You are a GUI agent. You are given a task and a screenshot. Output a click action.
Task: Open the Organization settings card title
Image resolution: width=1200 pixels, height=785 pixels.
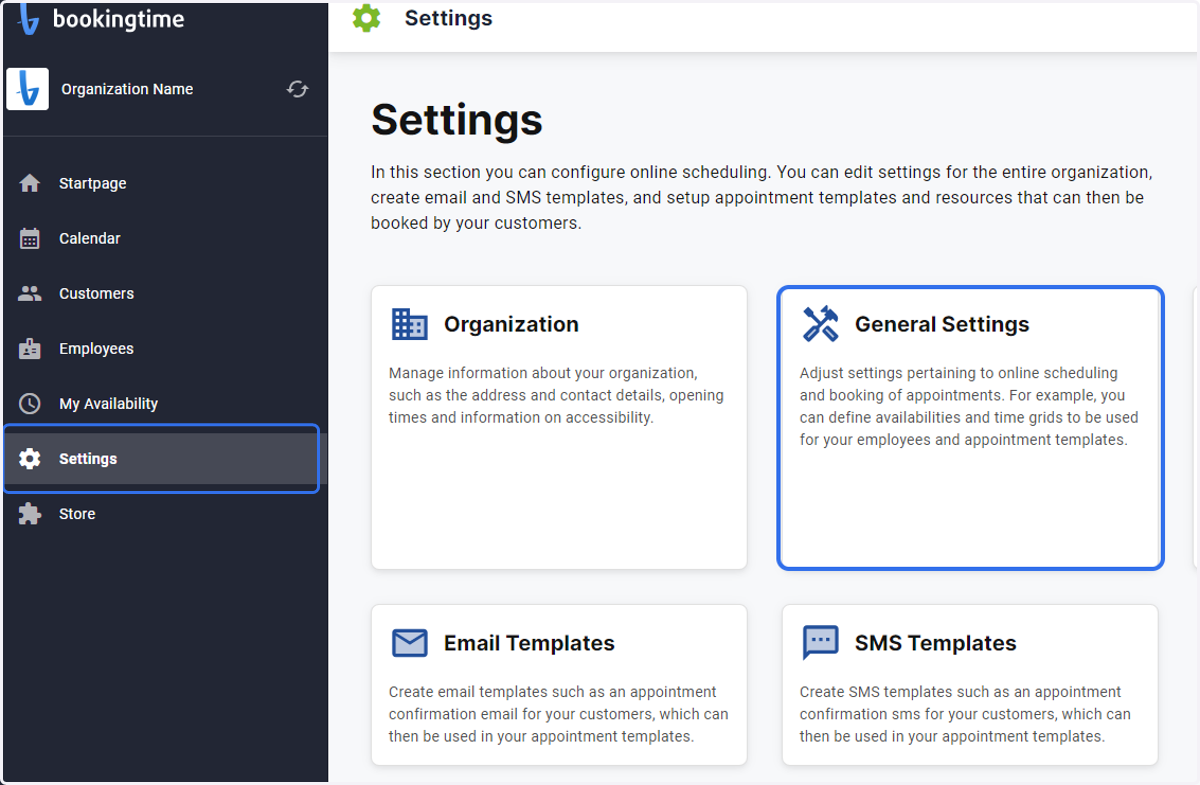click(x=511, y=324)
